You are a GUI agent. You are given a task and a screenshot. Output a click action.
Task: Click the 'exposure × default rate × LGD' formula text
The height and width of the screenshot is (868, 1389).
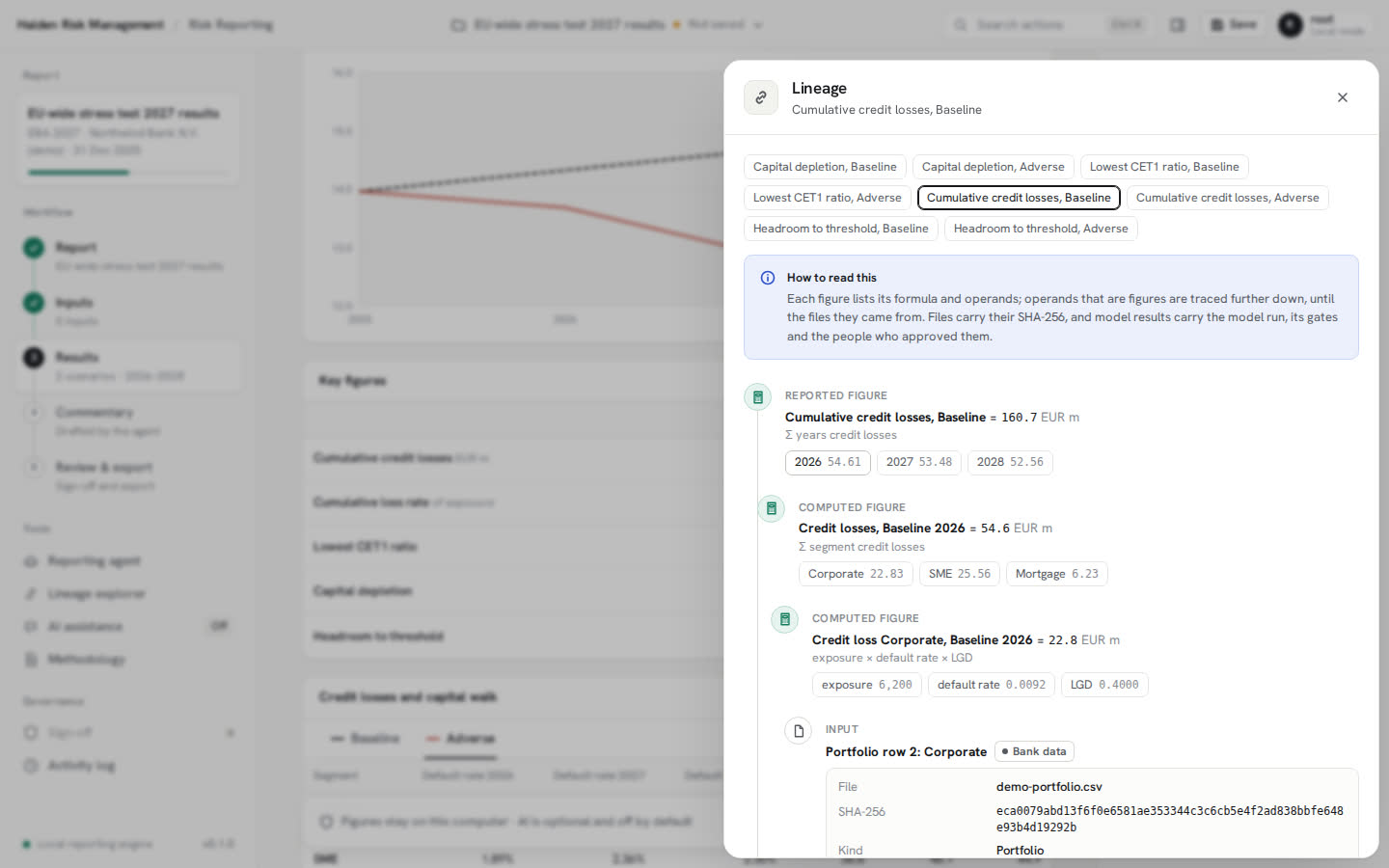tap(892, 658)
